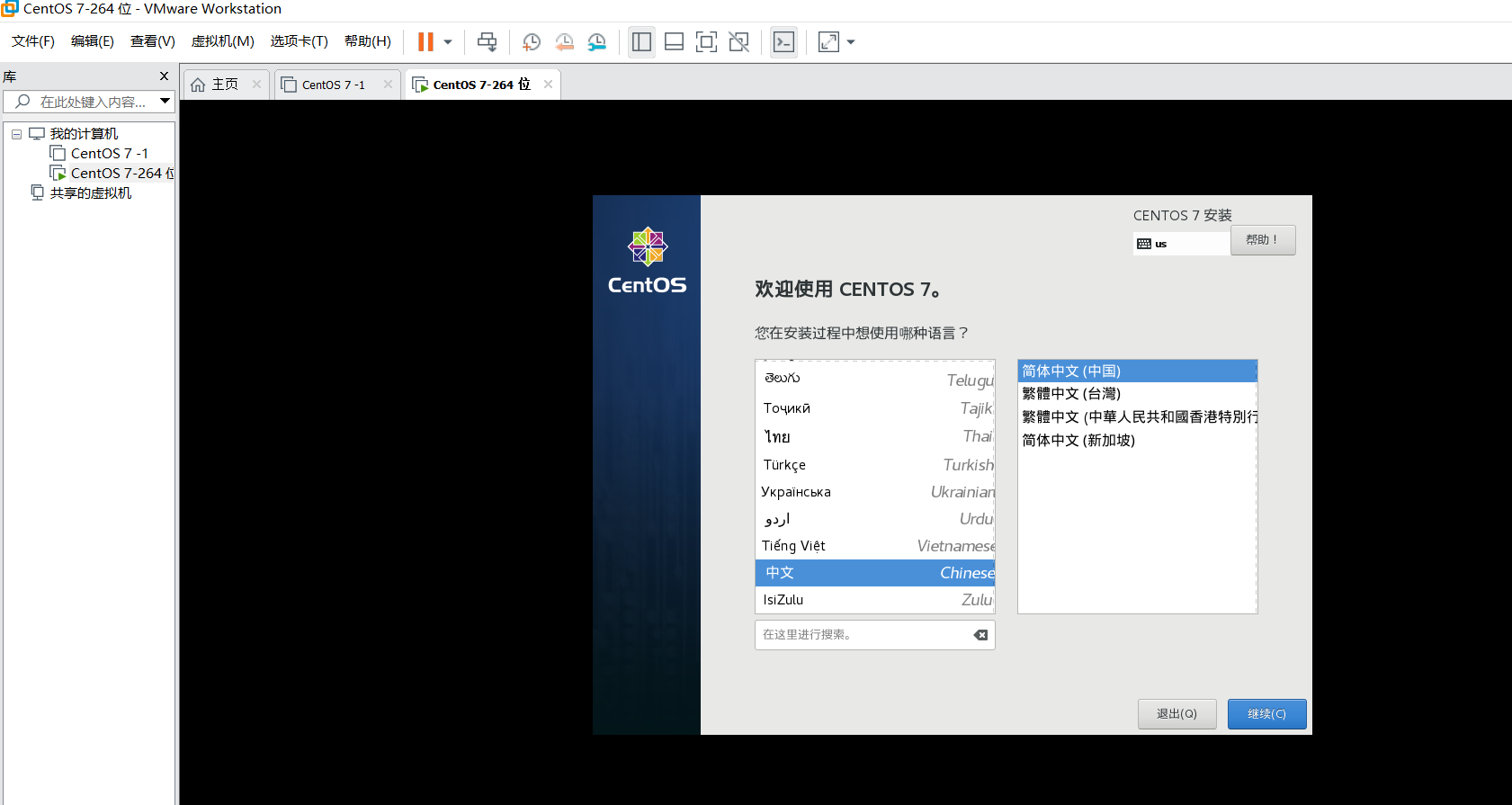Screen dimensions: 1512x805
Task: Select Tiếng Việt Vietnamese language
Action: coord(875,546)
